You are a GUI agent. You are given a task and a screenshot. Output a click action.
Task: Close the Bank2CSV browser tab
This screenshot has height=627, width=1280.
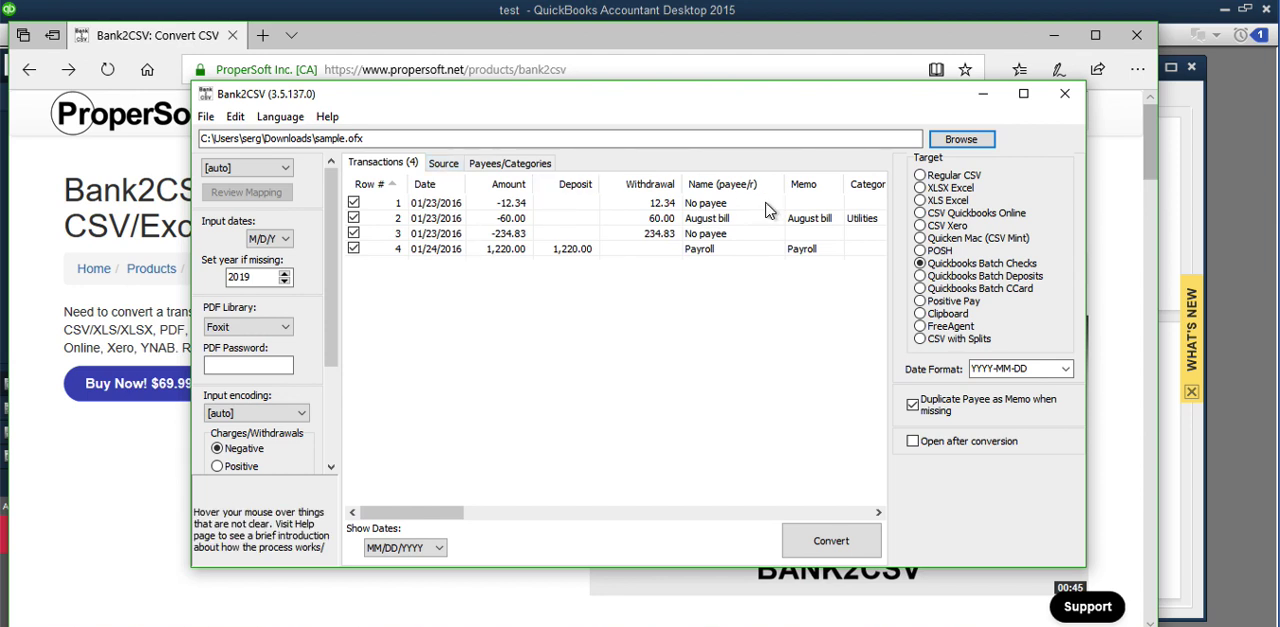click(233, 35)
